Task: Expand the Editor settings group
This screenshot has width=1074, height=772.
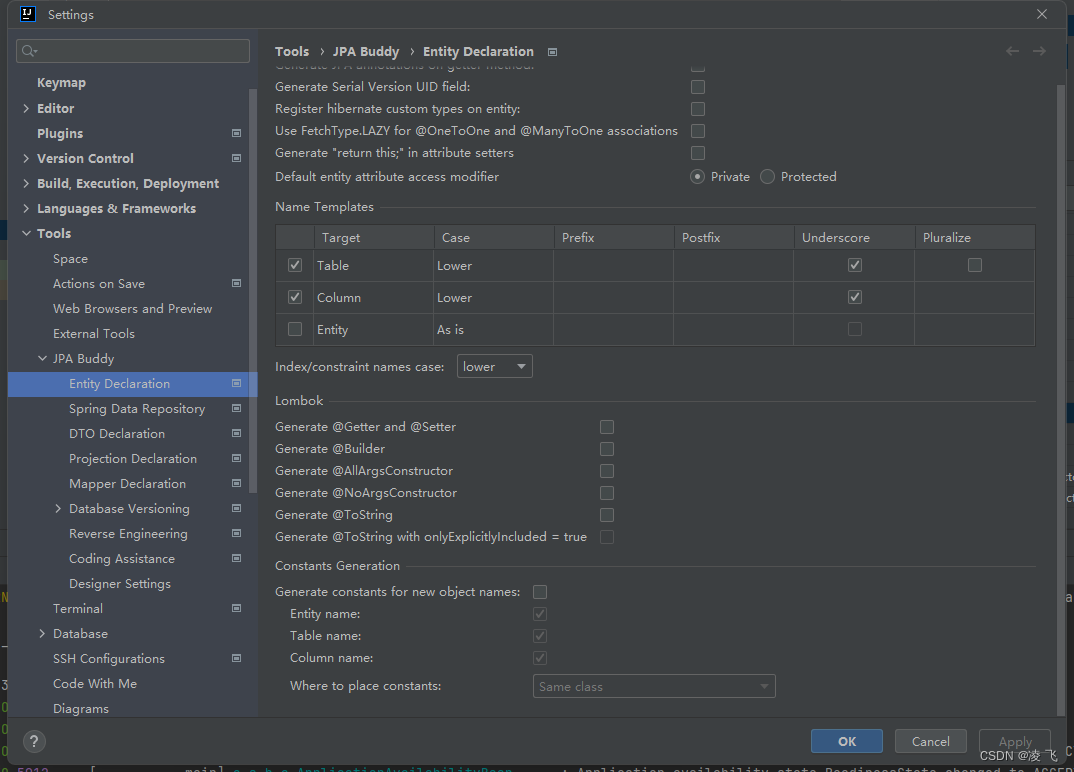Action: click(26, 108)
